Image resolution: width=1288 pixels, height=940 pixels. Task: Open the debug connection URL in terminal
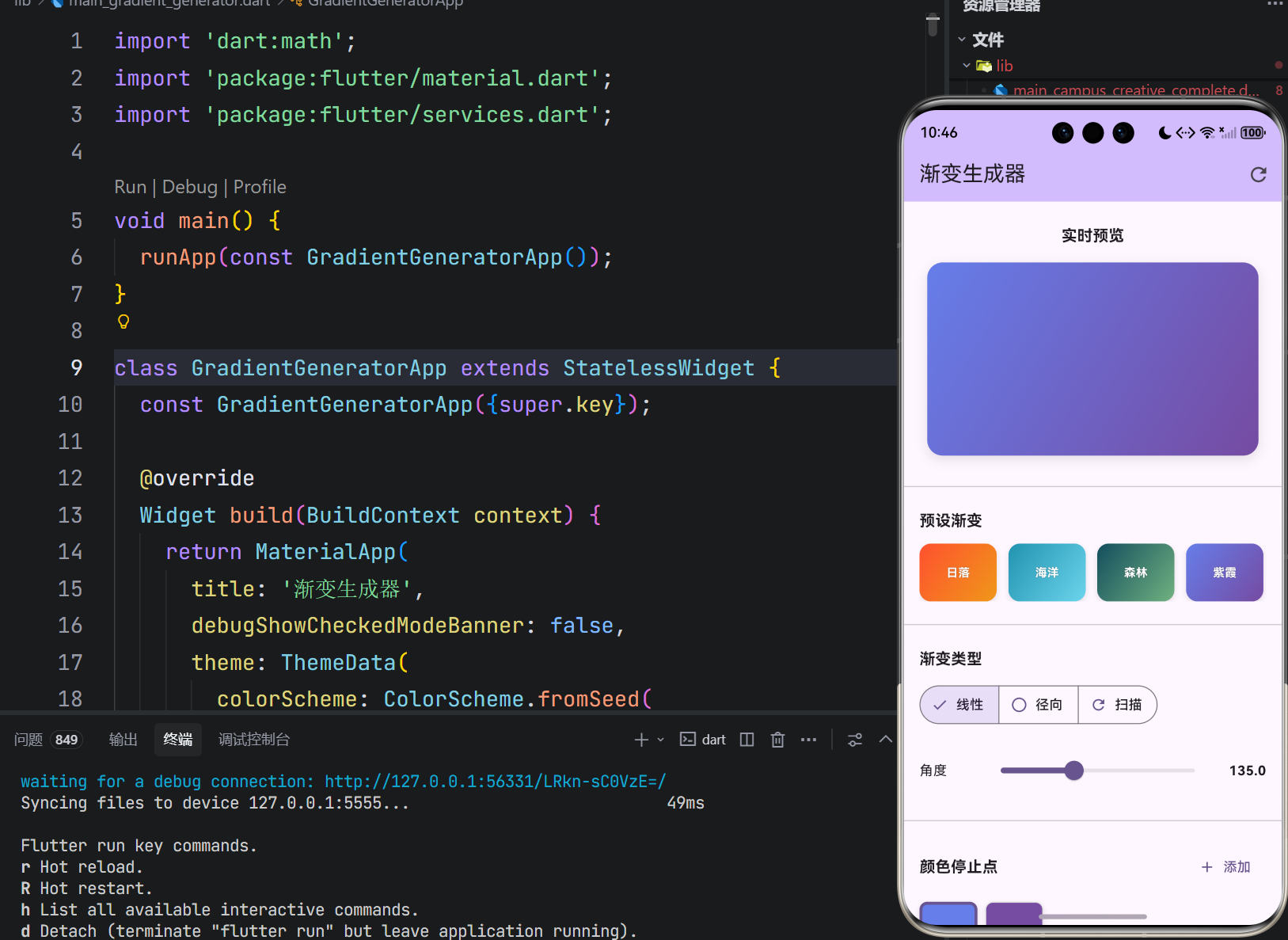coord(496,782)
